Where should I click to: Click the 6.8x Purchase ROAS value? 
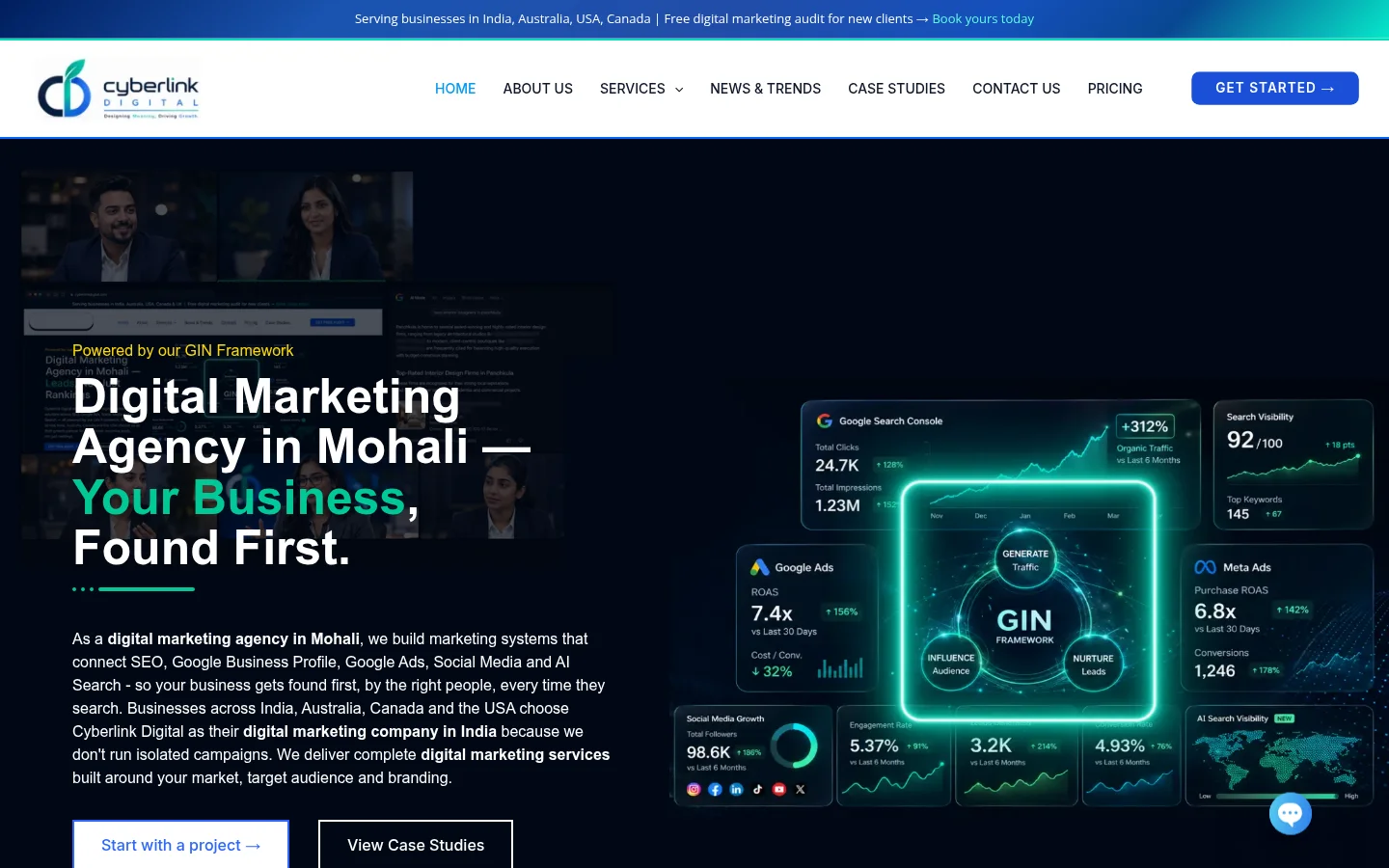click(x=1215, y=611)
